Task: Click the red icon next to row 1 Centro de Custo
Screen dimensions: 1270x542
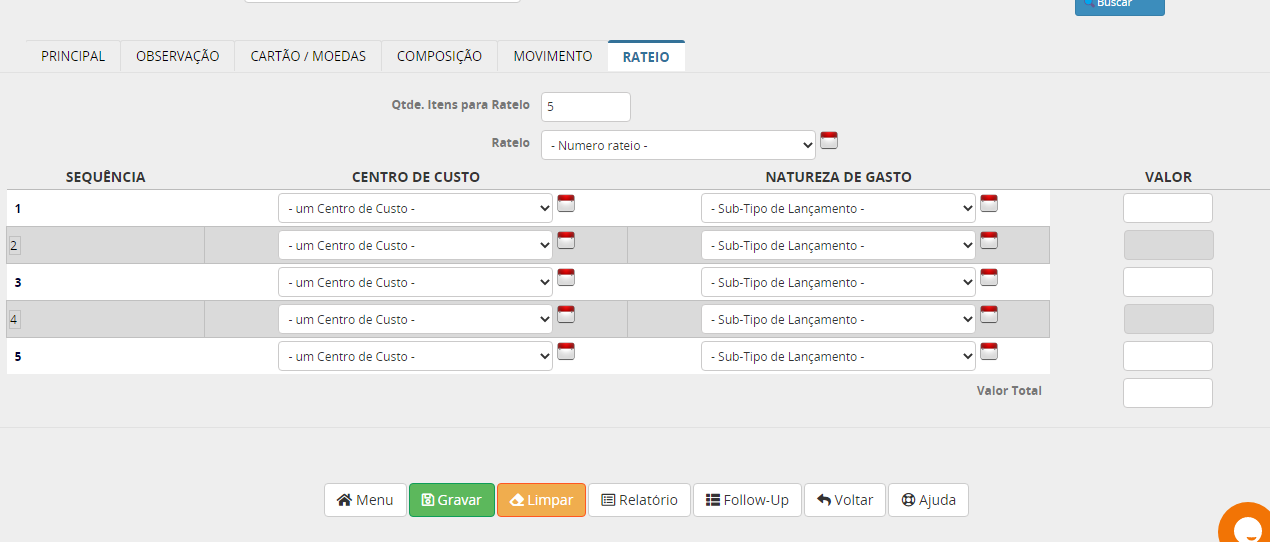Action: point(566,204)
